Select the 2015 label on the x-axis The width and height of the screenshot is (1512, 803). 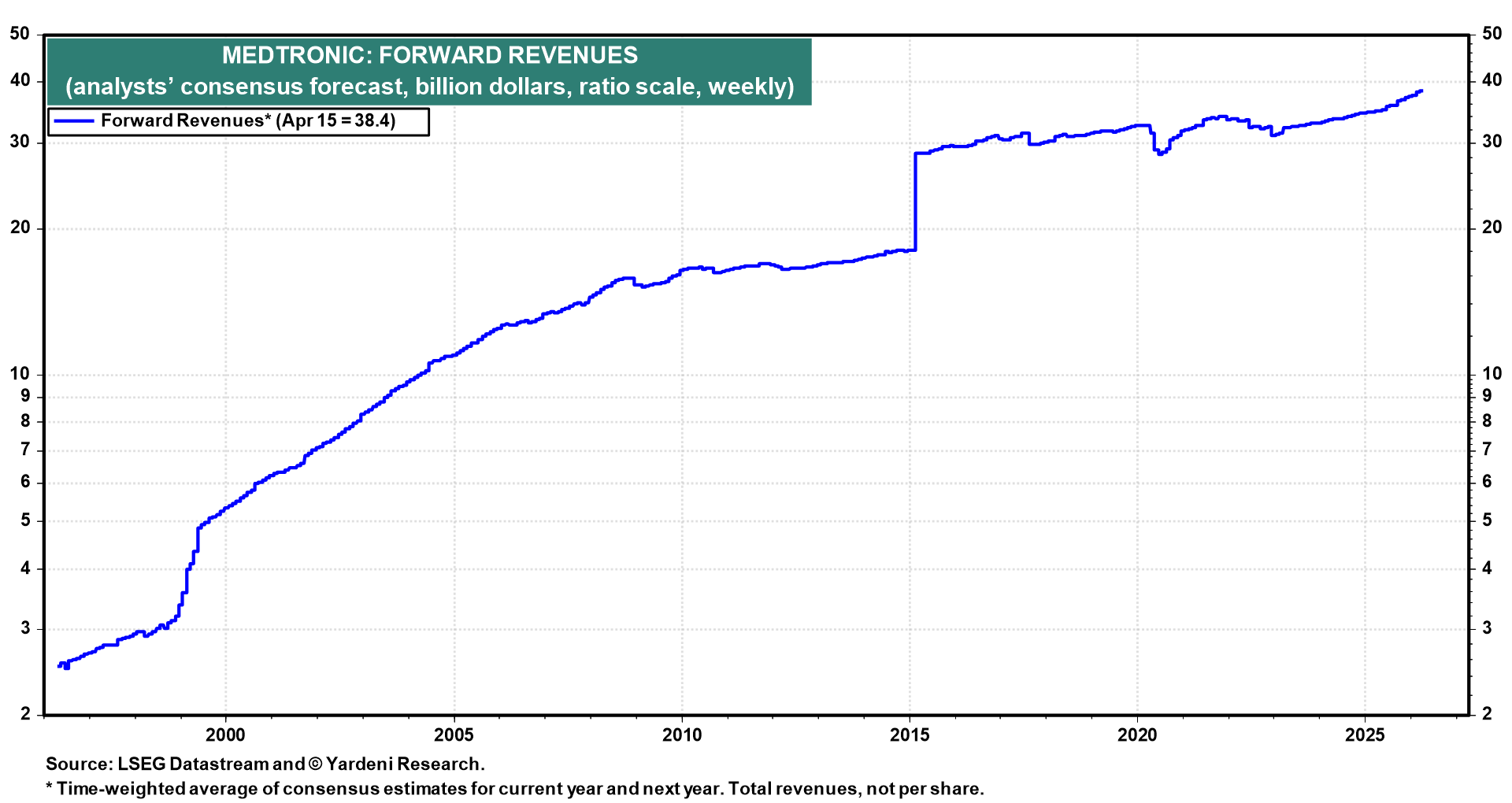(910, 735)
